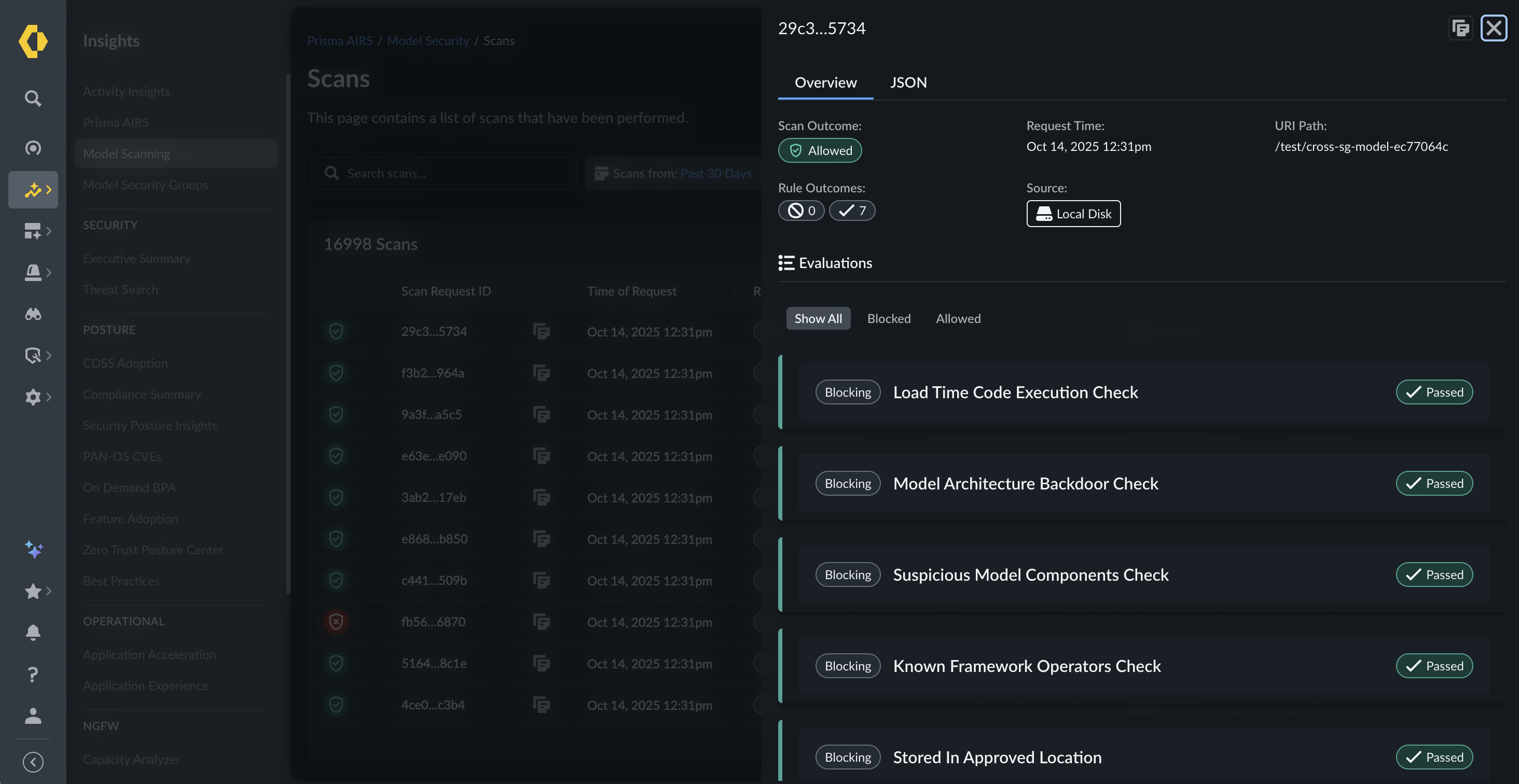Open the user profile icon

(x=33, y=716)
